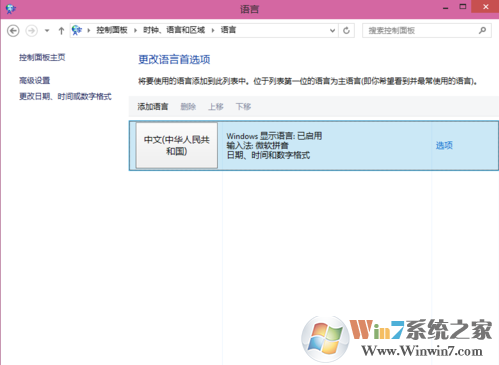Click the search magnifier icon

coord(482,31)
